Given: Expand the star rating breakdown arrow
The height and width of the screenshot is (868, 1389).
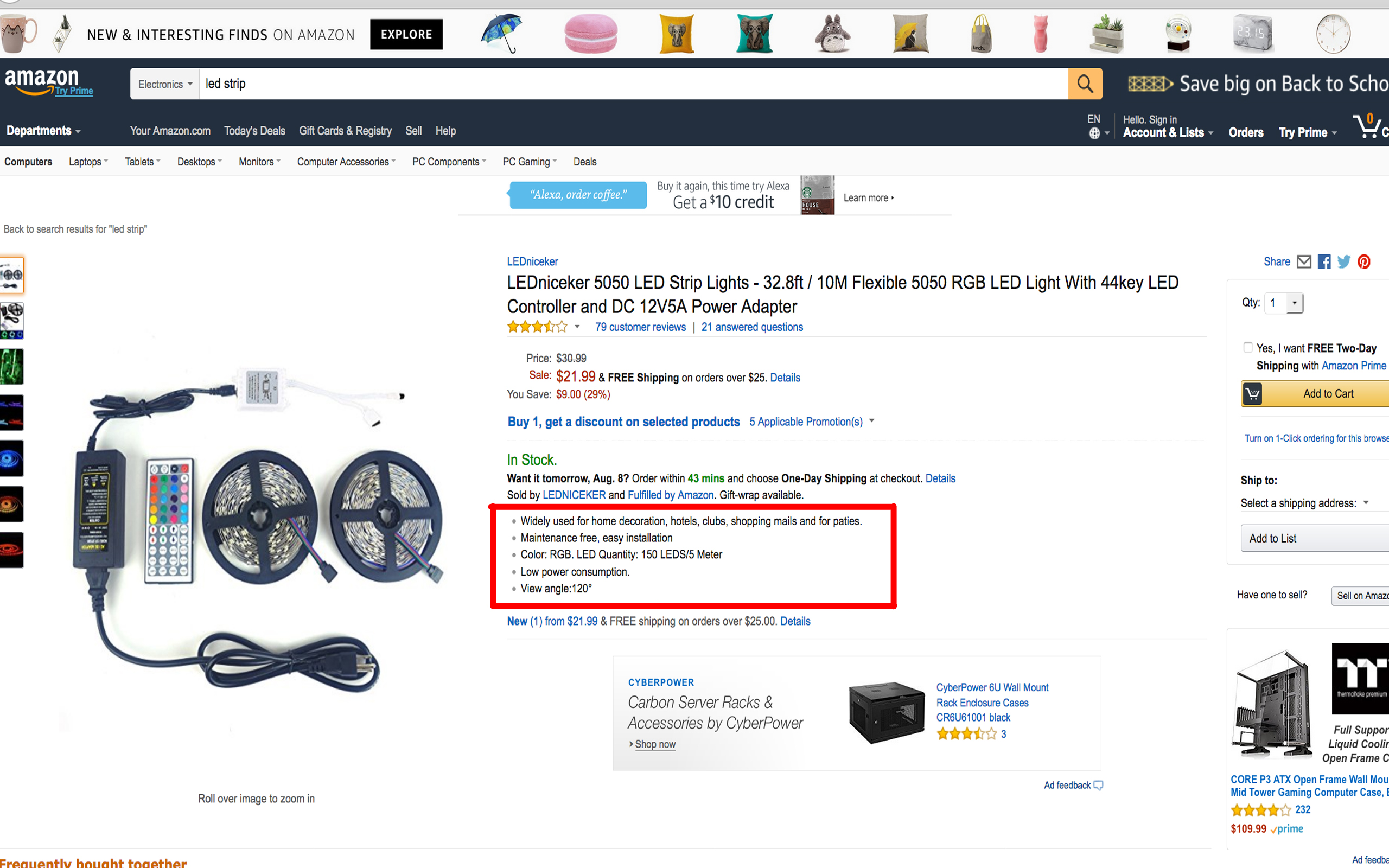Looking at the screenshot, I should pos(577,327).
